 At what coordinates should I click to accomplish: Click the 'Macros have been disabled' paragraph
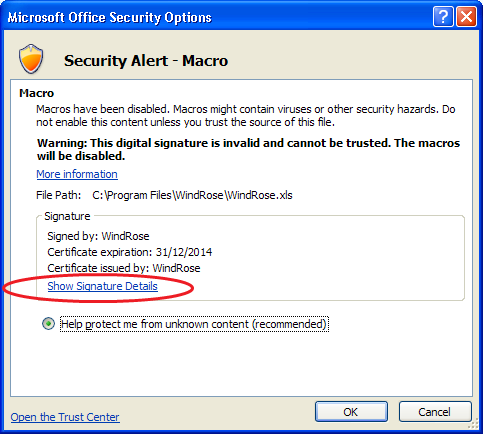click(246, 116)
